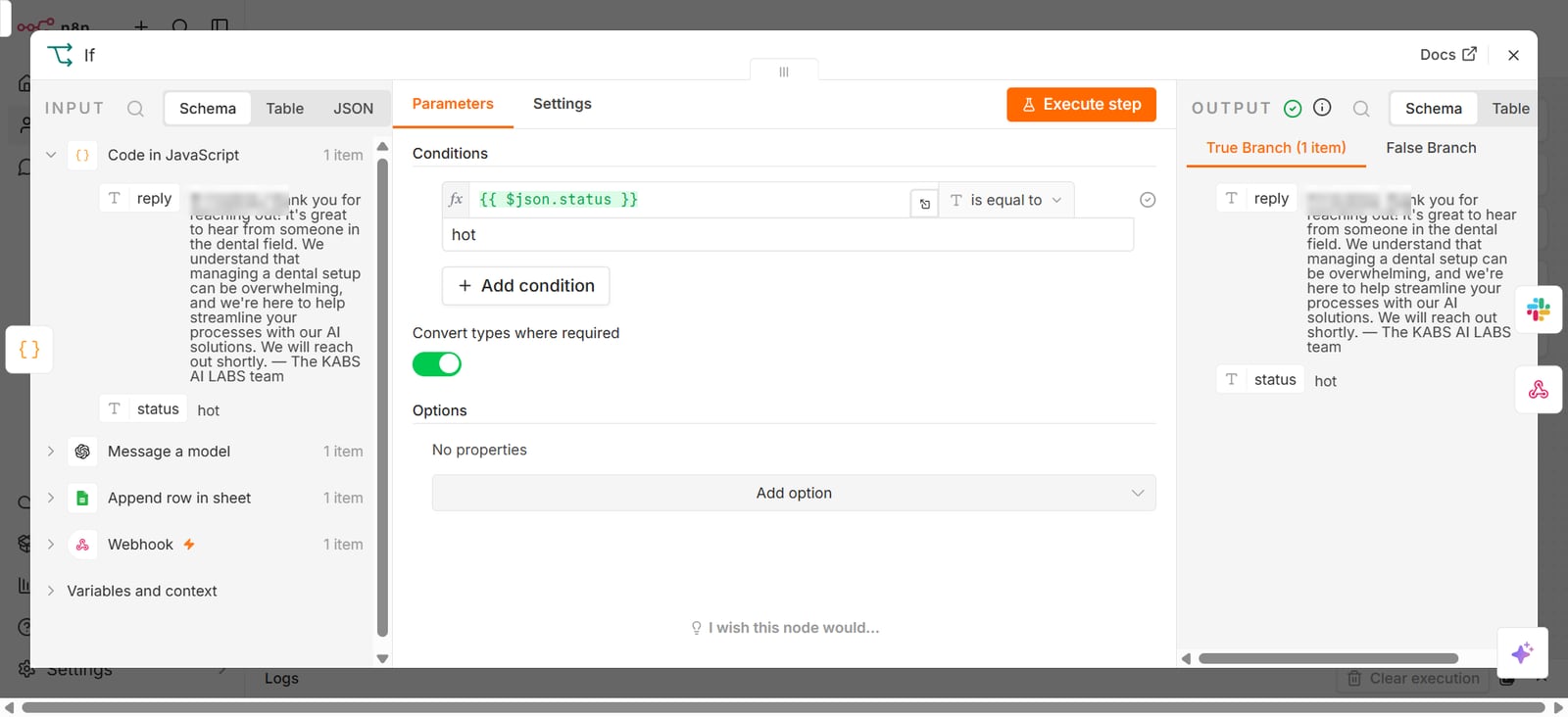Viewport: 1568px width, 717px height.
Task: Click the curly braces node icon on the left
Action: (x=29, y=350)
